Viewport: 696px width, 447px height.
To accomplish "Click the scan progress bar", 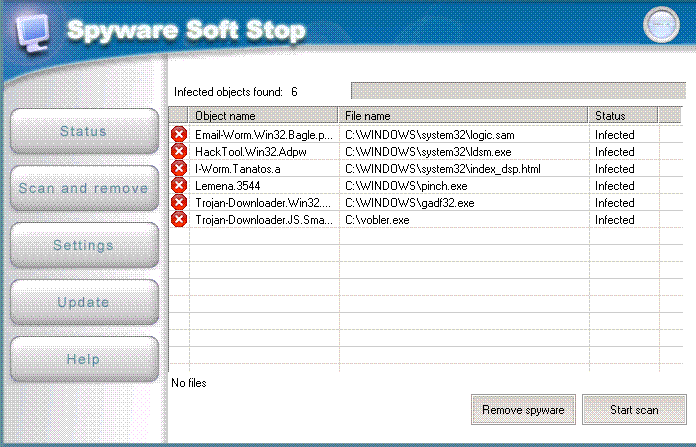I will pos(518,91).
